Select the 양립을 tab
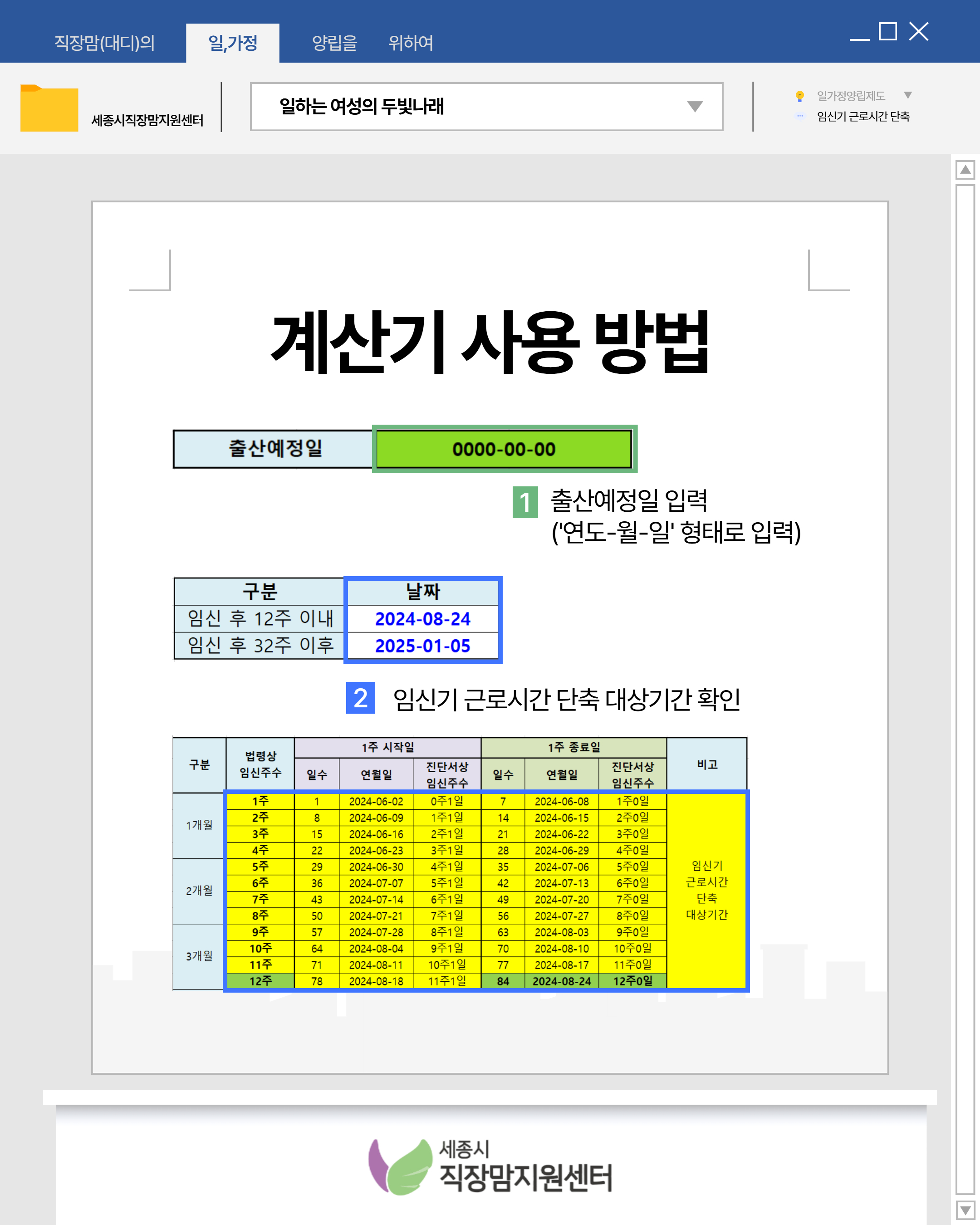The image size is (980, 1225). (335, 43)
